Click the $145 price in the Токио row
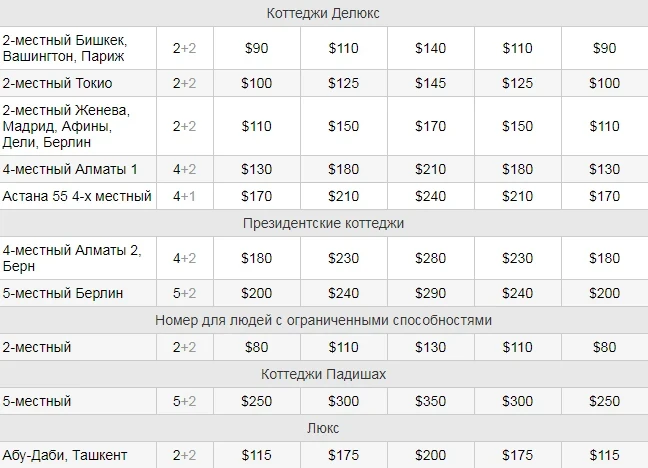The height and width of the screenshot is (468, 648). 430,83
